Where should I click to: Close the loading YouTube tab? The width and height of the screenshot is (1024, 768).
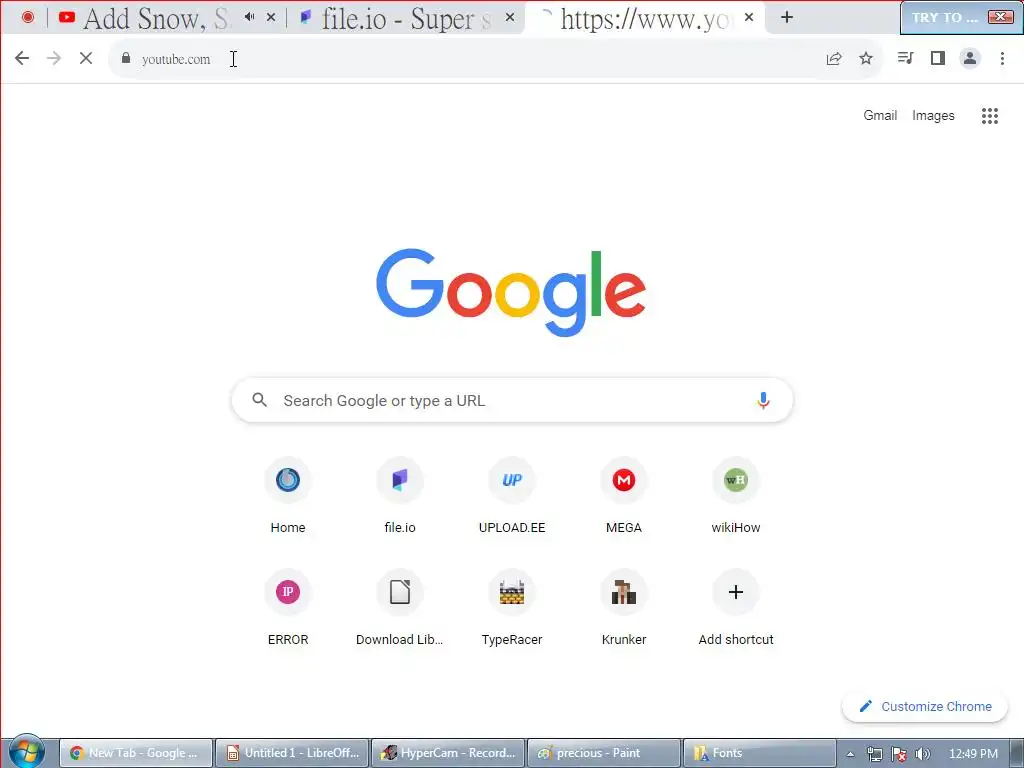click(749, 17)
